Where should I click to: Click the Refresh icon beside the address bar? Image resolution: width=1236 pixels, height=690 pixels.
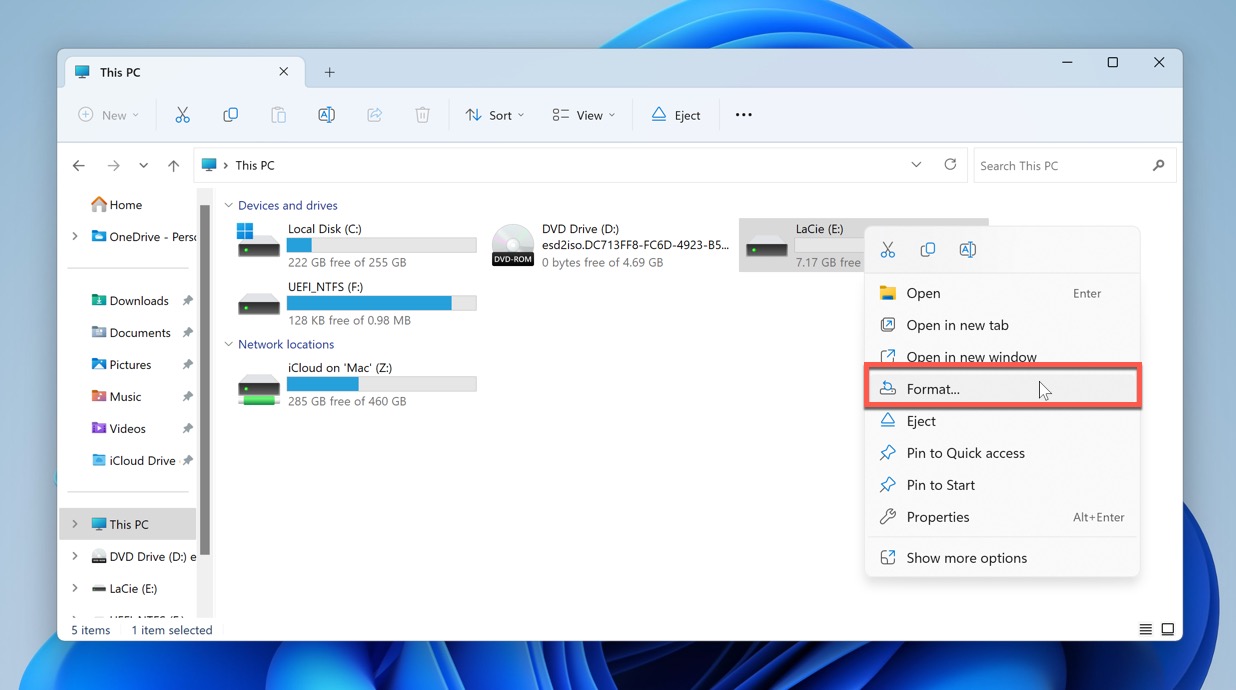[x=950, y=165]
